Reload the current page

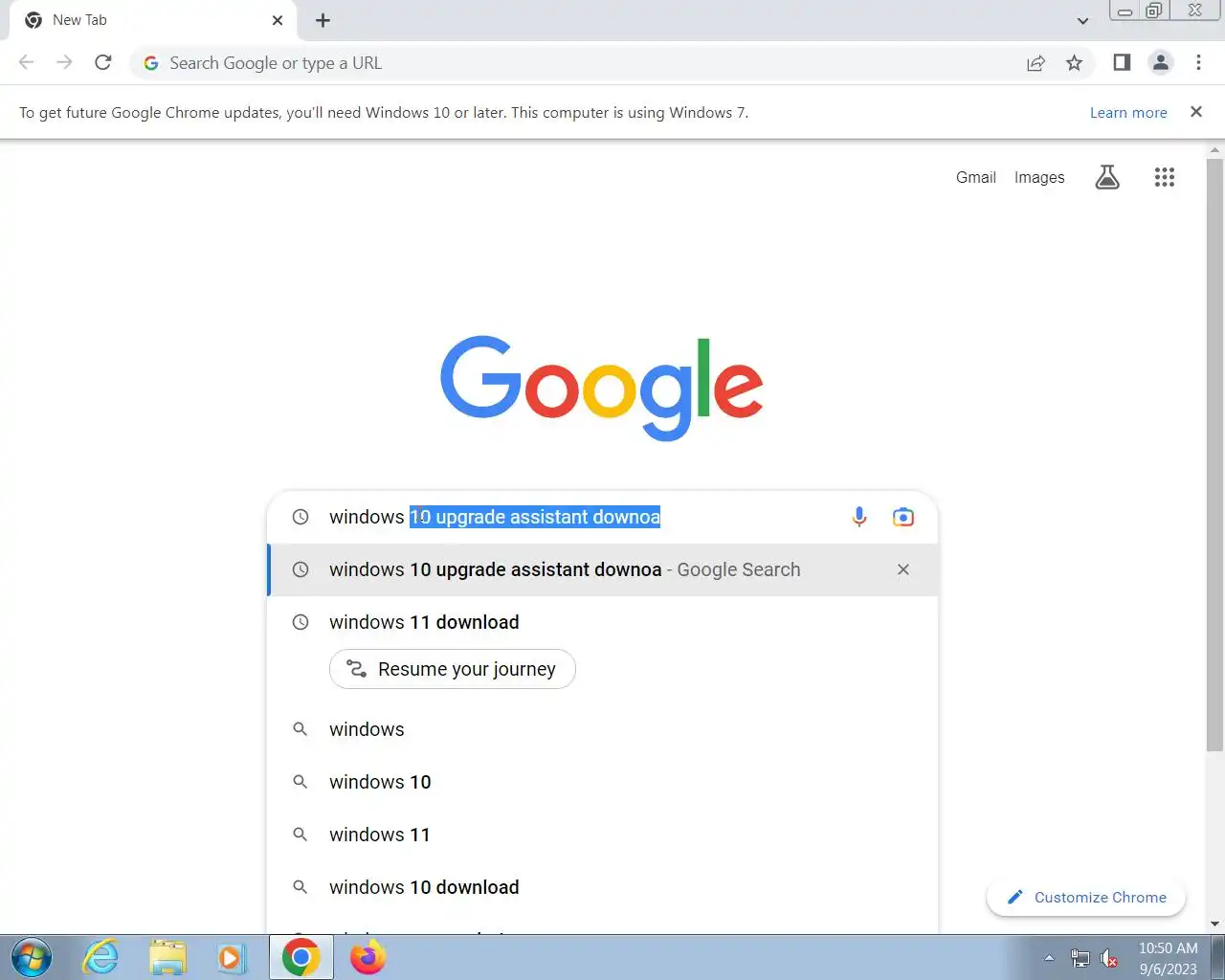pos(103,62)
